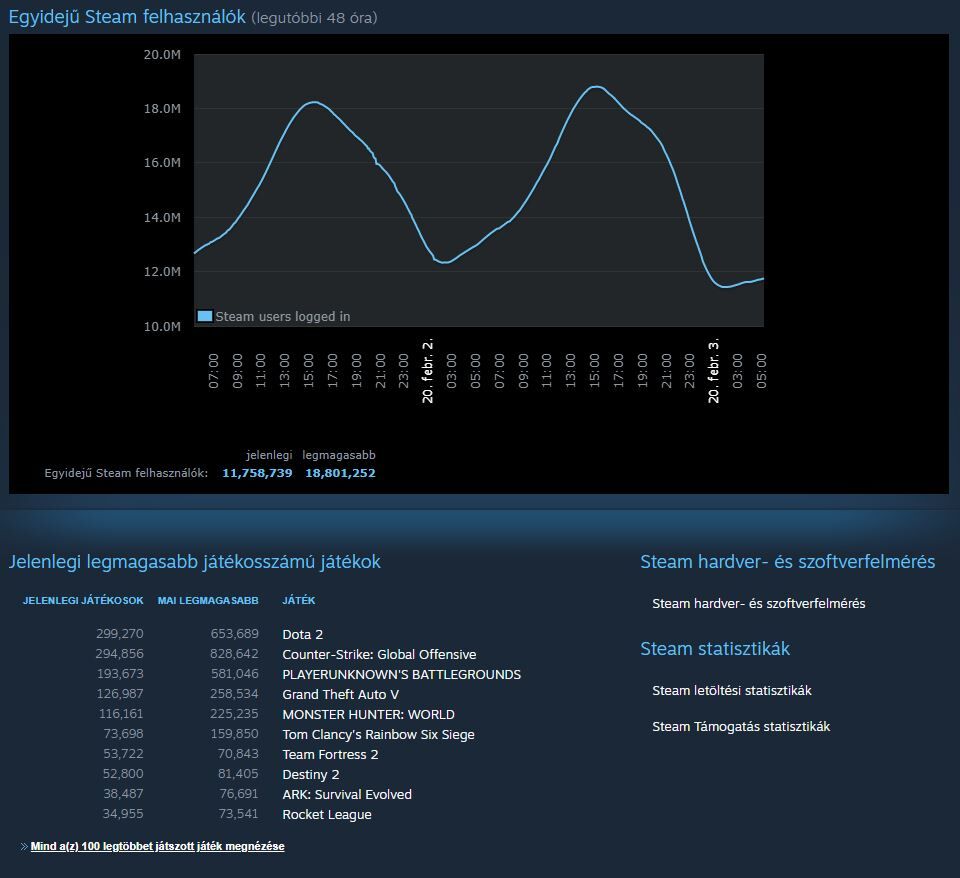Click the 'jelenlegi' label above current users

pyautogui.click(x=269, y=455)
